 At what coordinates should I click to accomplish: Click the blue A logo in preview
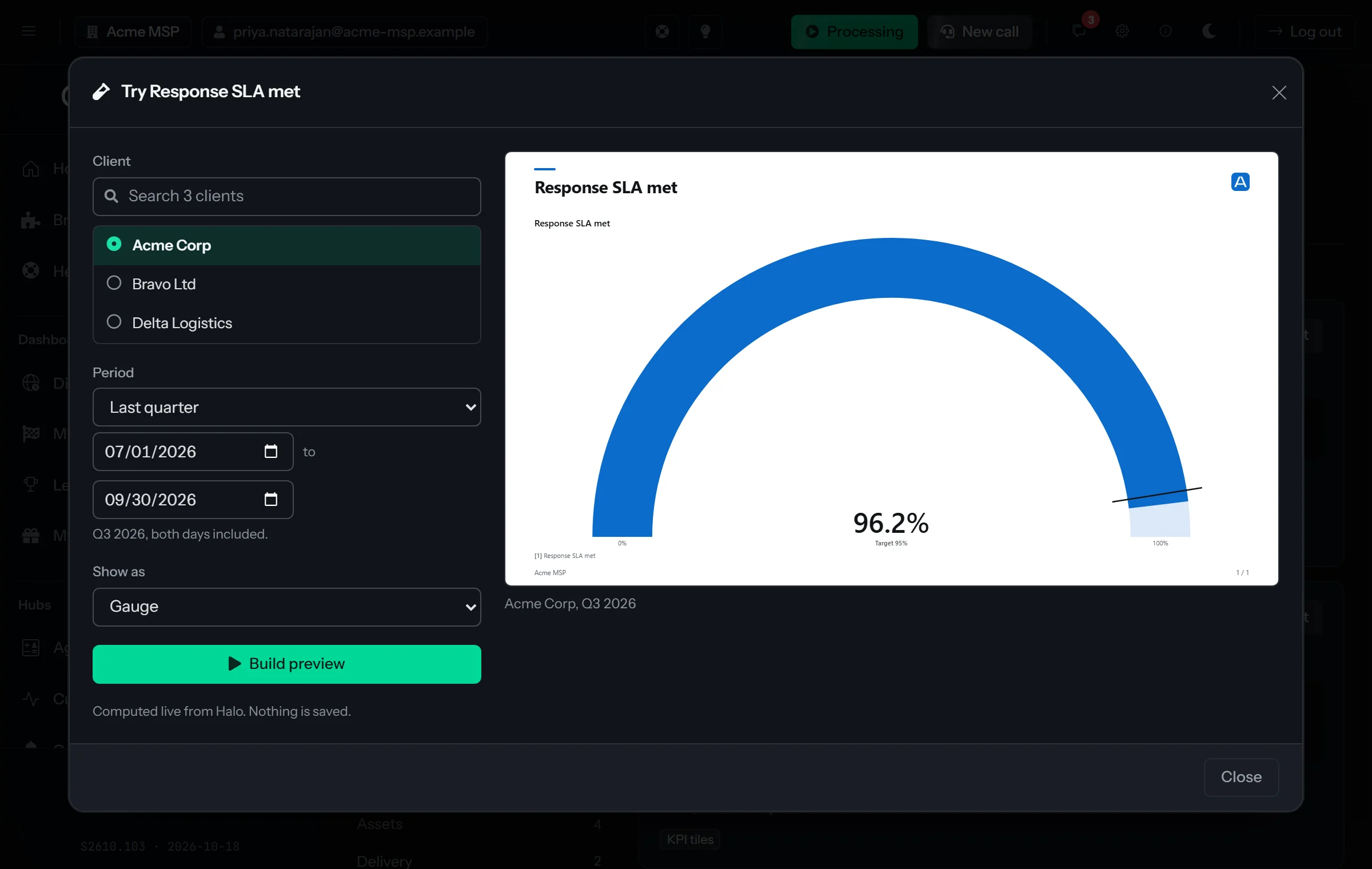(x=1240, y=182)
